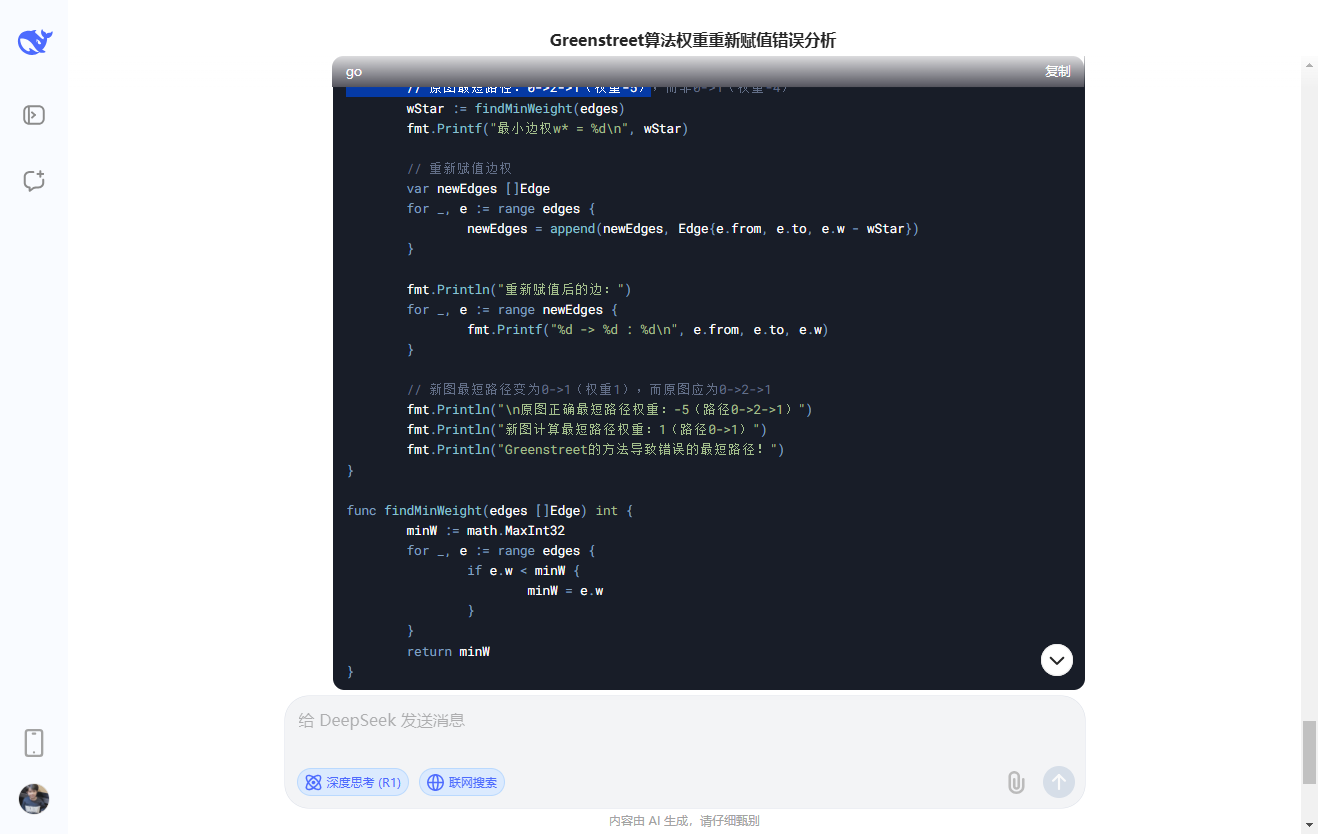Click the line newEdges = append(newEdges, ...)
The width and height of the screenshot is (1318, 834).
pyautogui.click(x=692, y=228)
